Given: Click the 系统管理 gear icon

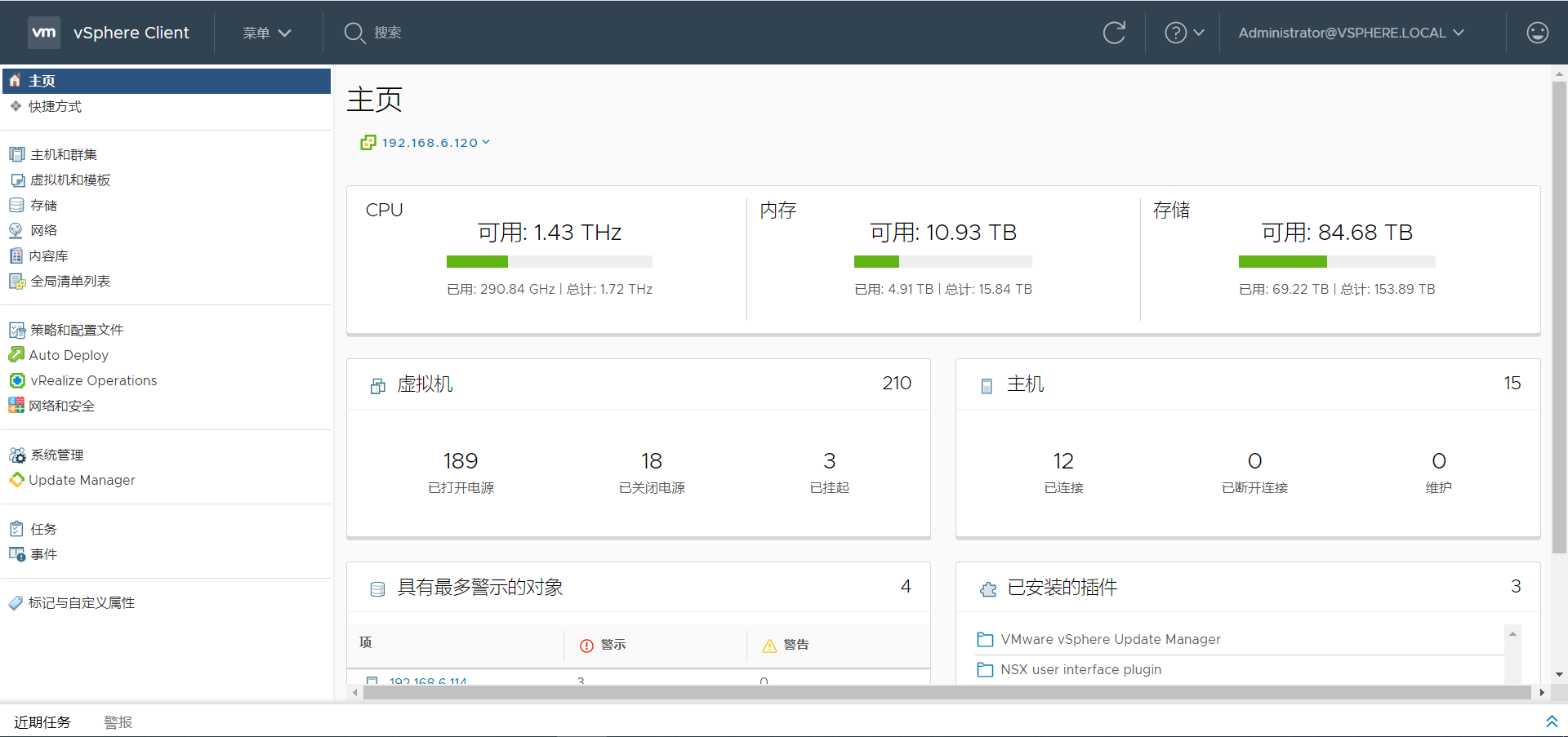Looking at the screenshot, I should [x=16, y=455].
